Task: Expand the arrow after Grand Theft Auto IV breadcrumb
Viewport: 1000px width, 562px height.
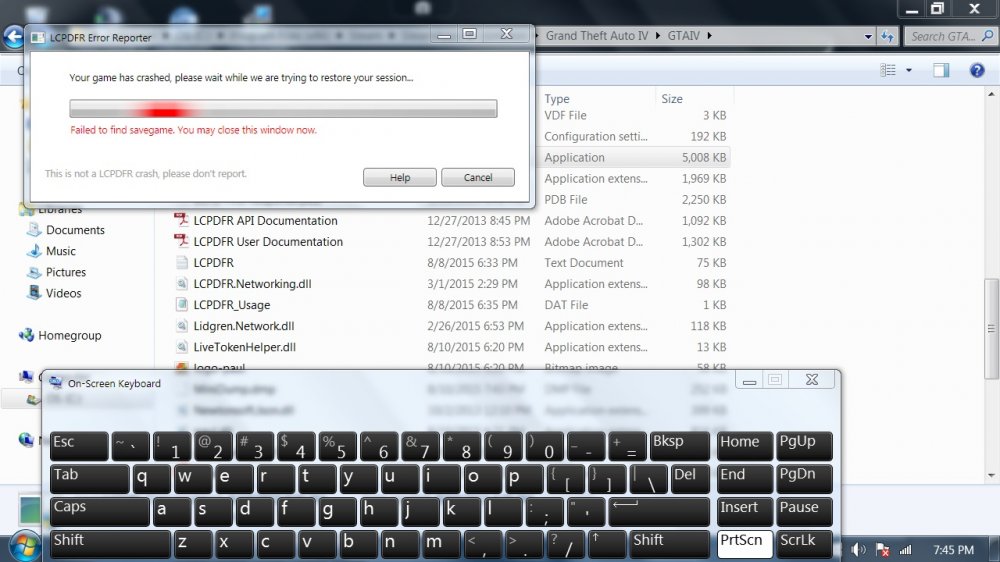Action: [x=658, y=36]
